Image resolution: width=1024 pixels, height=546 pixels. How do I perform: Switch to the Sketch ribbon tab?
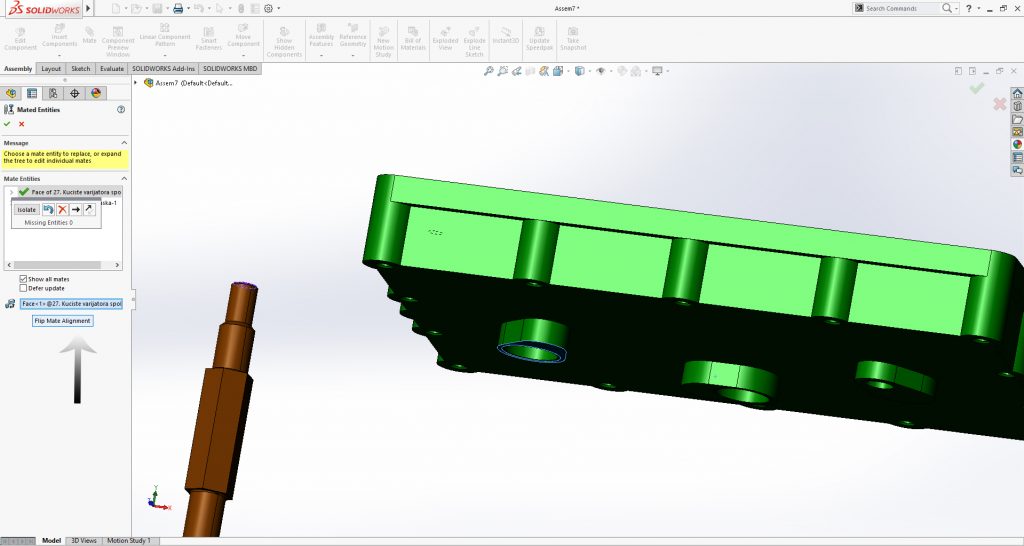[80, 69]
